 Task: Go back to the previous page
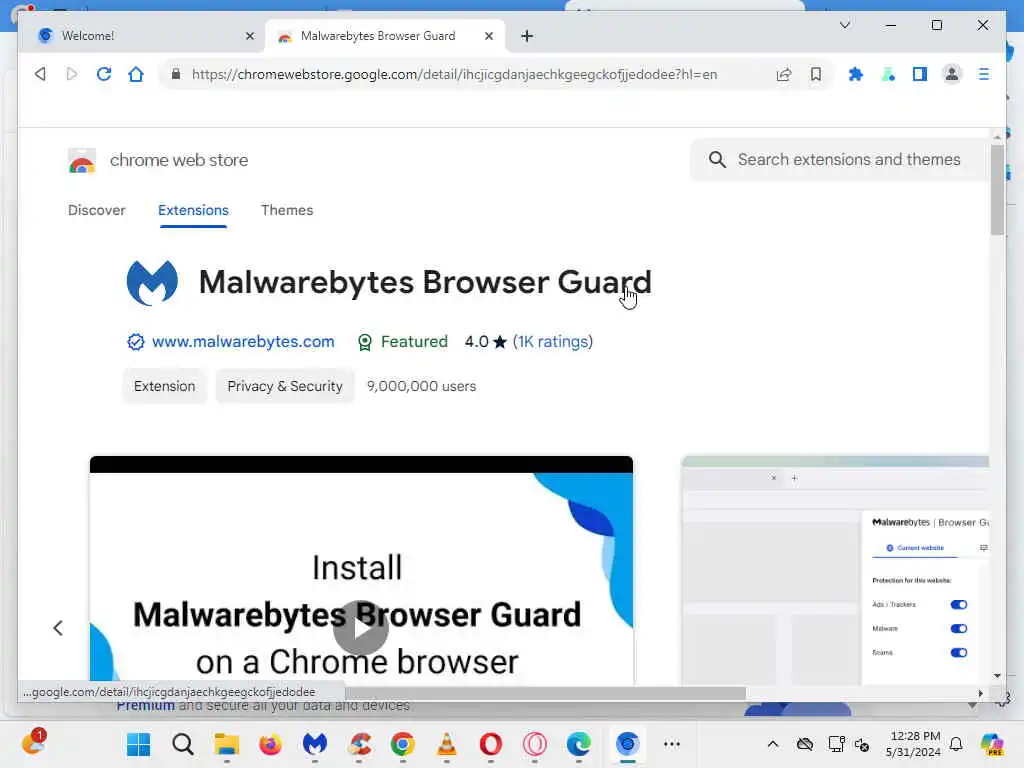click(x=40, y=74)
